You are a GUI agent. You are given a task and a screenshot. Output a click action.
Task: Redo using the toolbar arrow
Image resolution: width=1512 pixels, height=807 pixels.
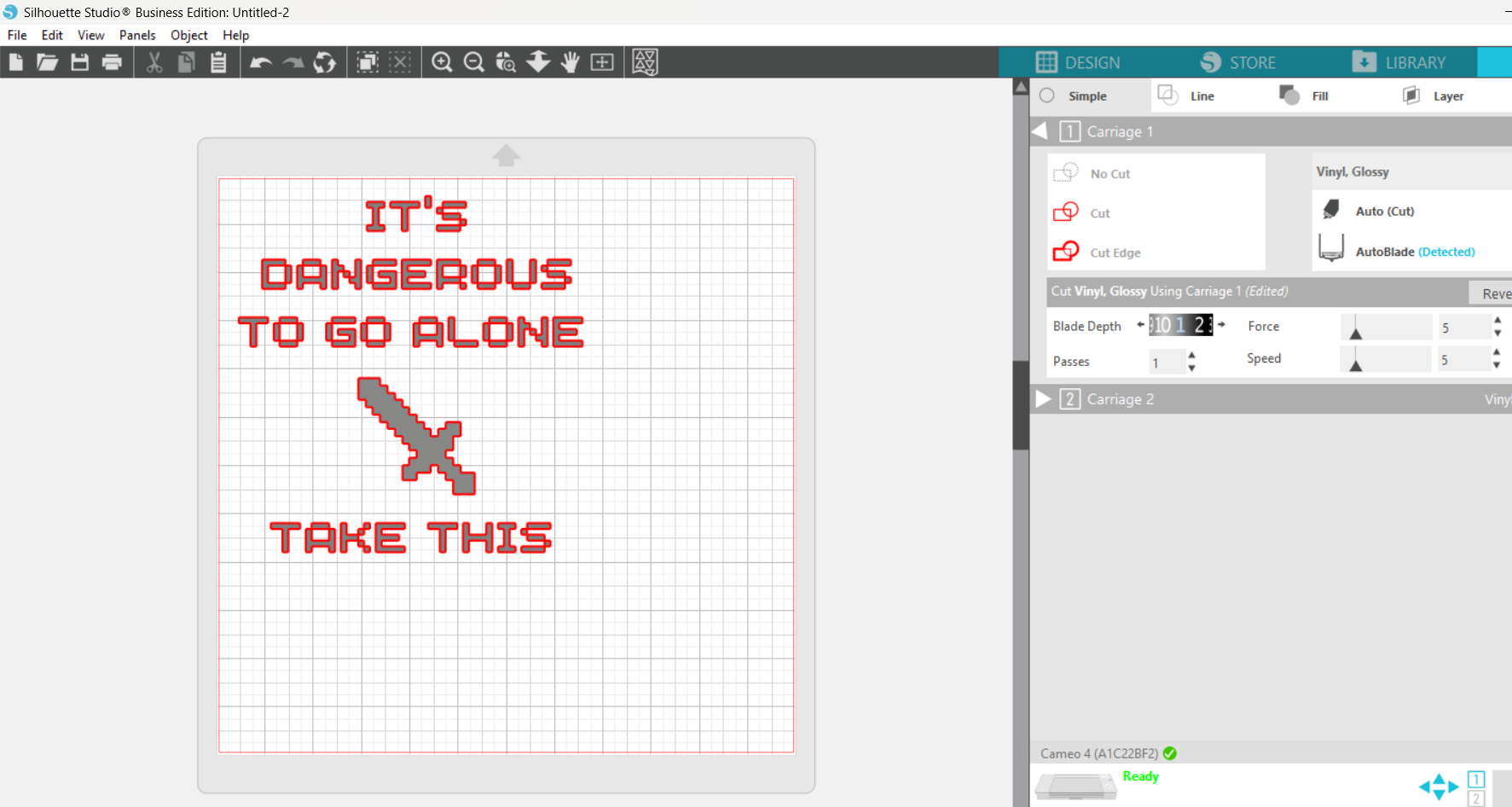[293, 62]
